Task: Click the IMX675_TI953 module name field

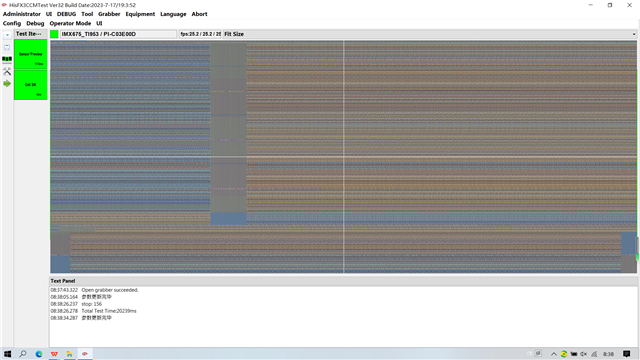Action: click(x=118, y=34)
